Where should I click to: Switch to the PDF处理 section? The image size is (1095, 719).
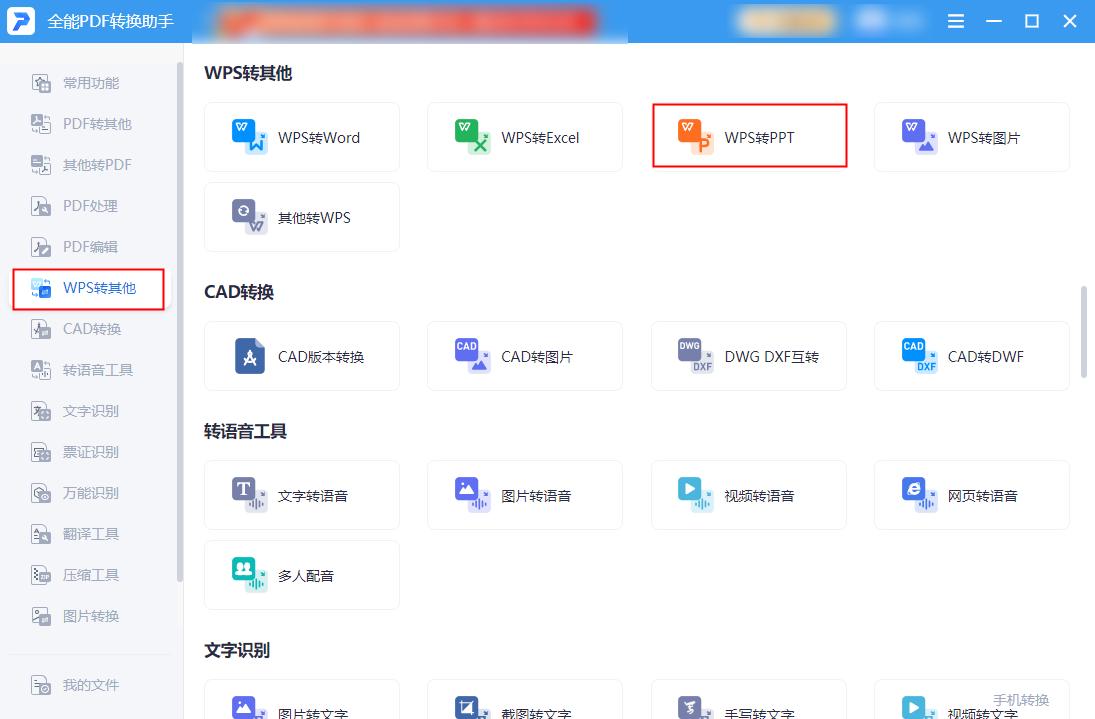90,206
